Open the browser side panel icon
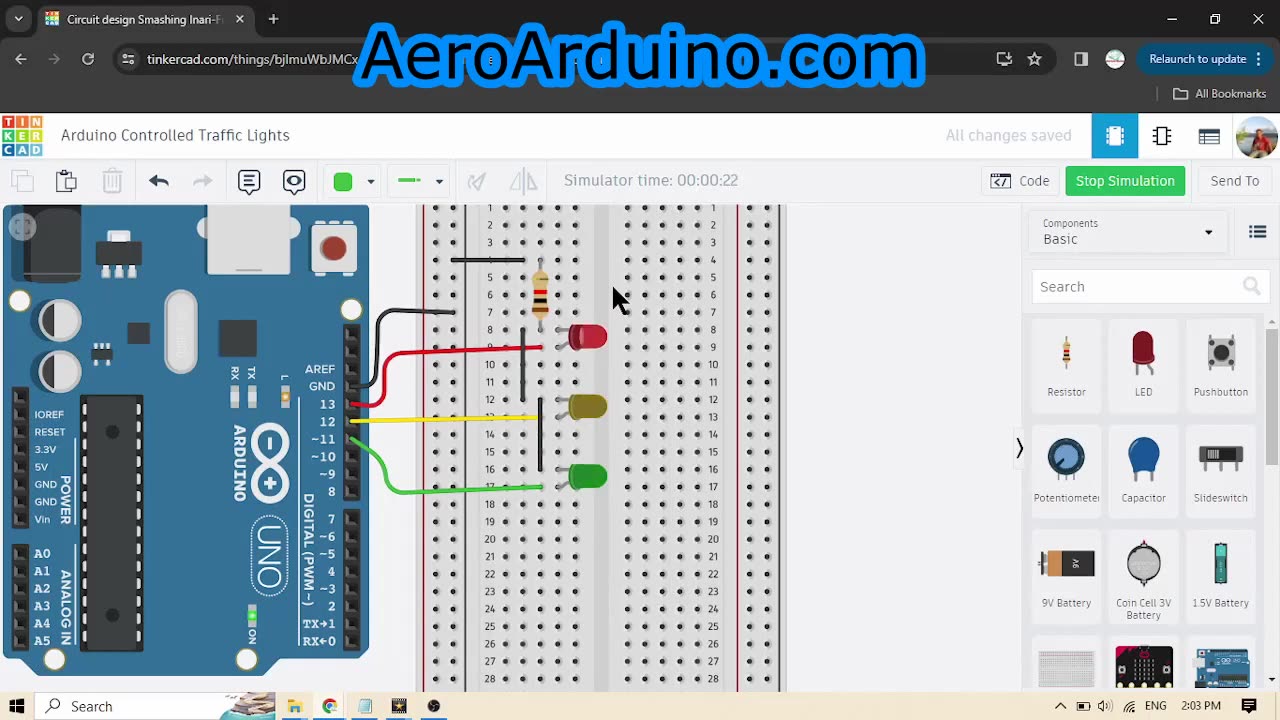This screenshot has width=1280, height=720. pos(1081,59)
